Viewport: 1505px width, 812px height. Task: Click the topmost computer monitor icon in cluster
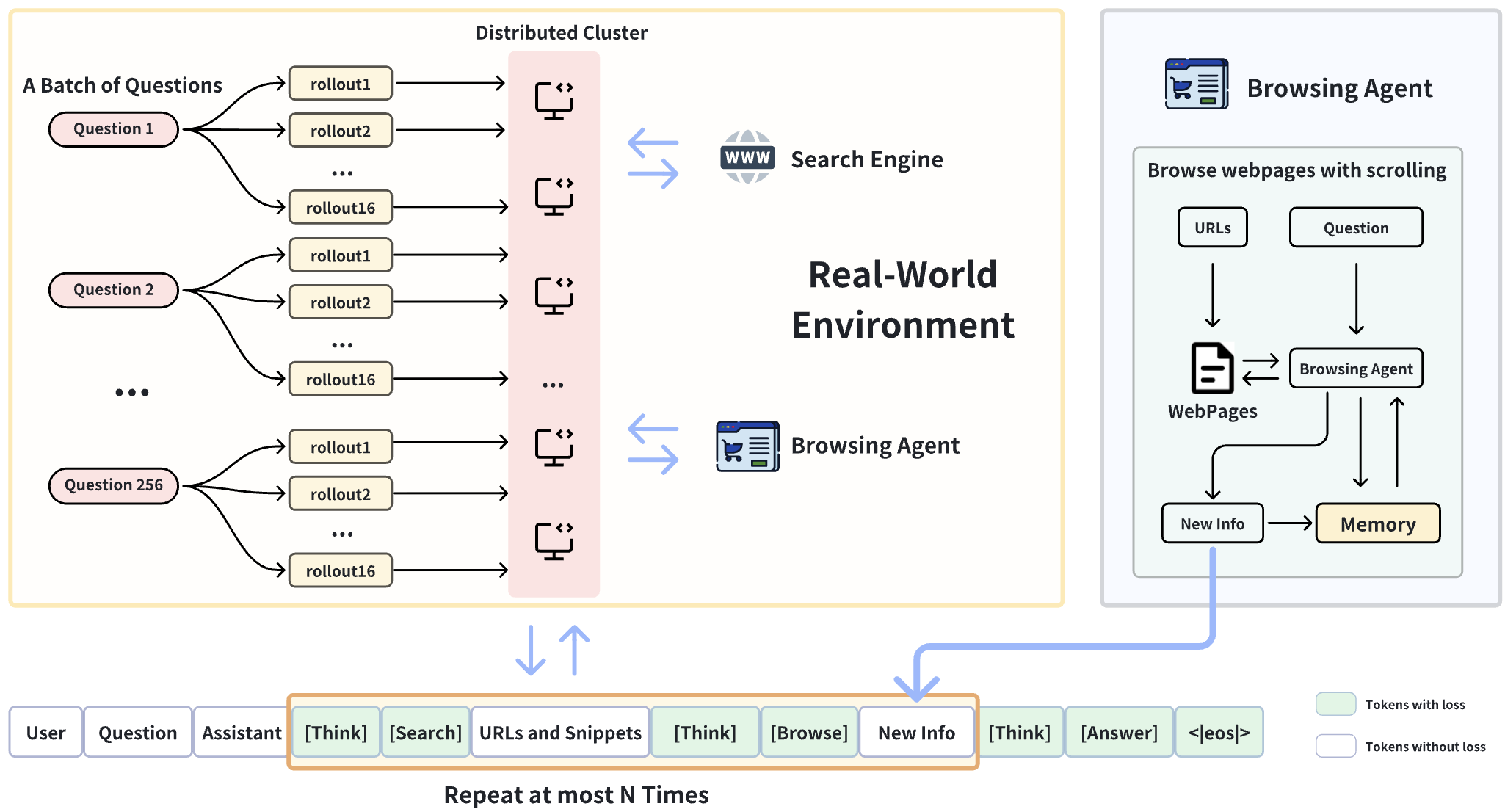pos(554,101)
